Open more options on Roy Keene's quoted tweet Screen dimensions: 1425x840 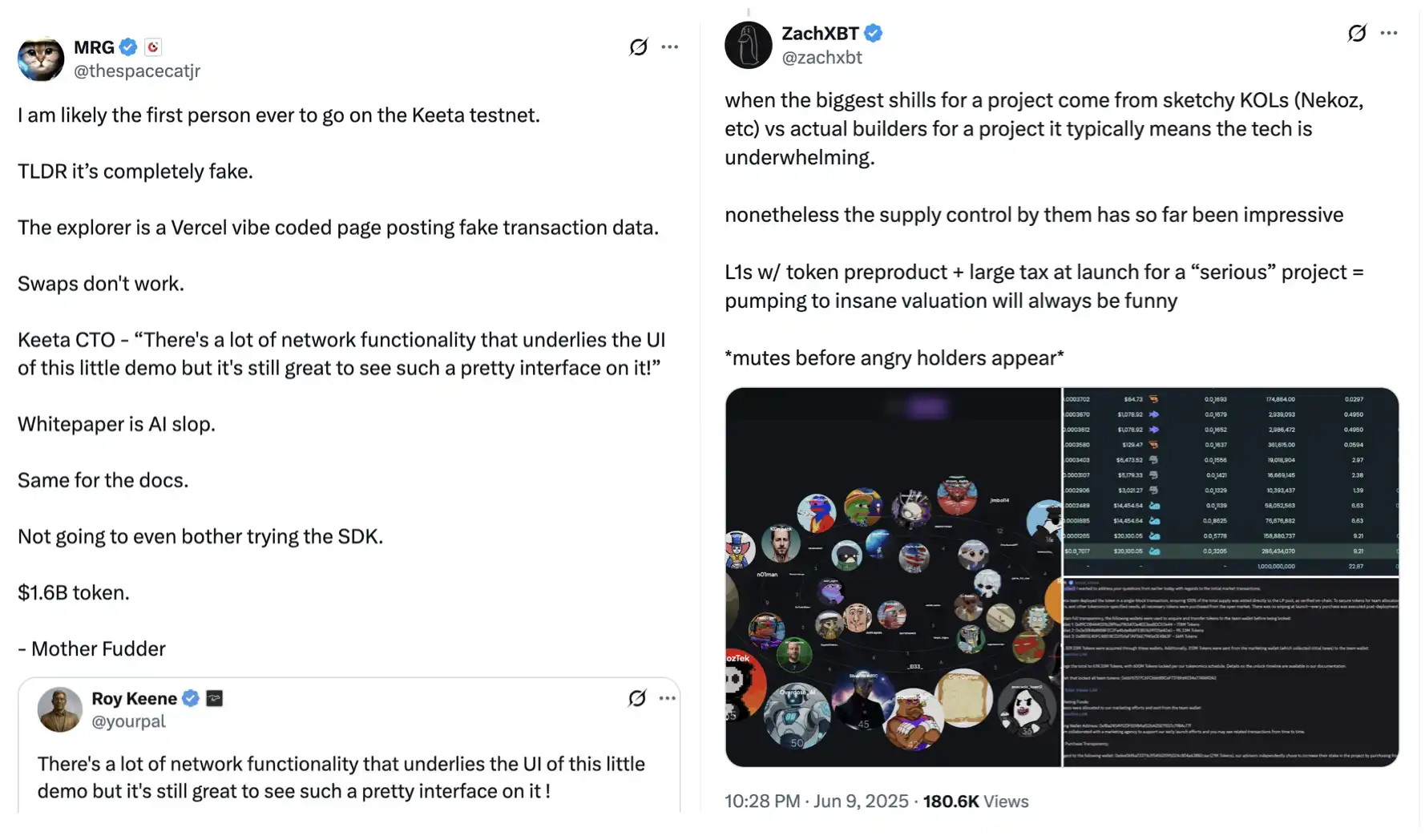click(x=667, y=698)
